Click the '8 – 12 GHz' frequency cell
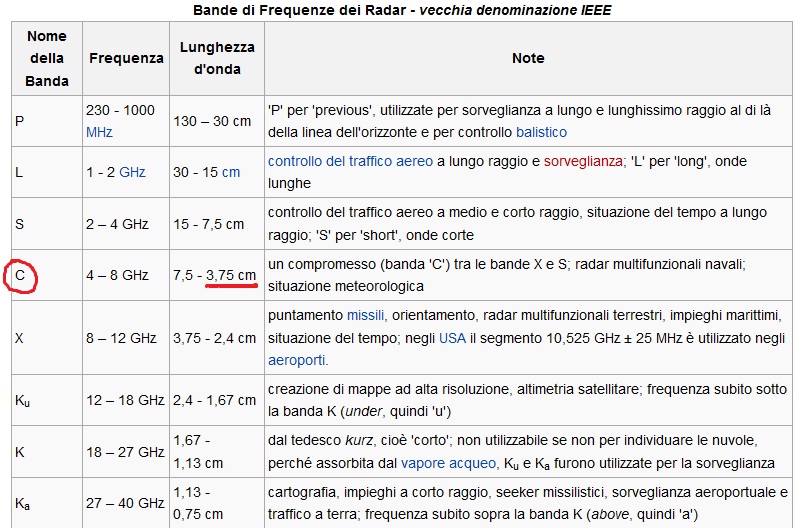The height and width of the screenshot is (528, 797). [x=126, y=338]
